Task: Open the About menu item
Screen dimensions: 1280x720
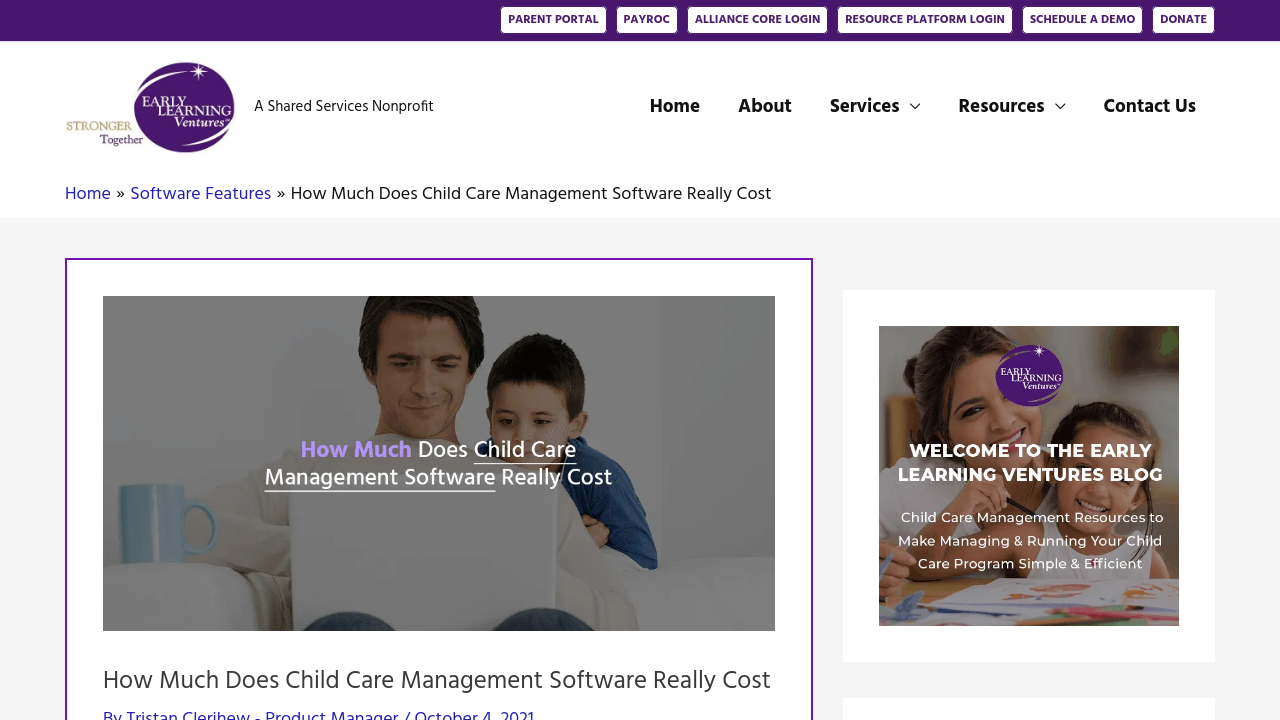Action: (765, 106)
